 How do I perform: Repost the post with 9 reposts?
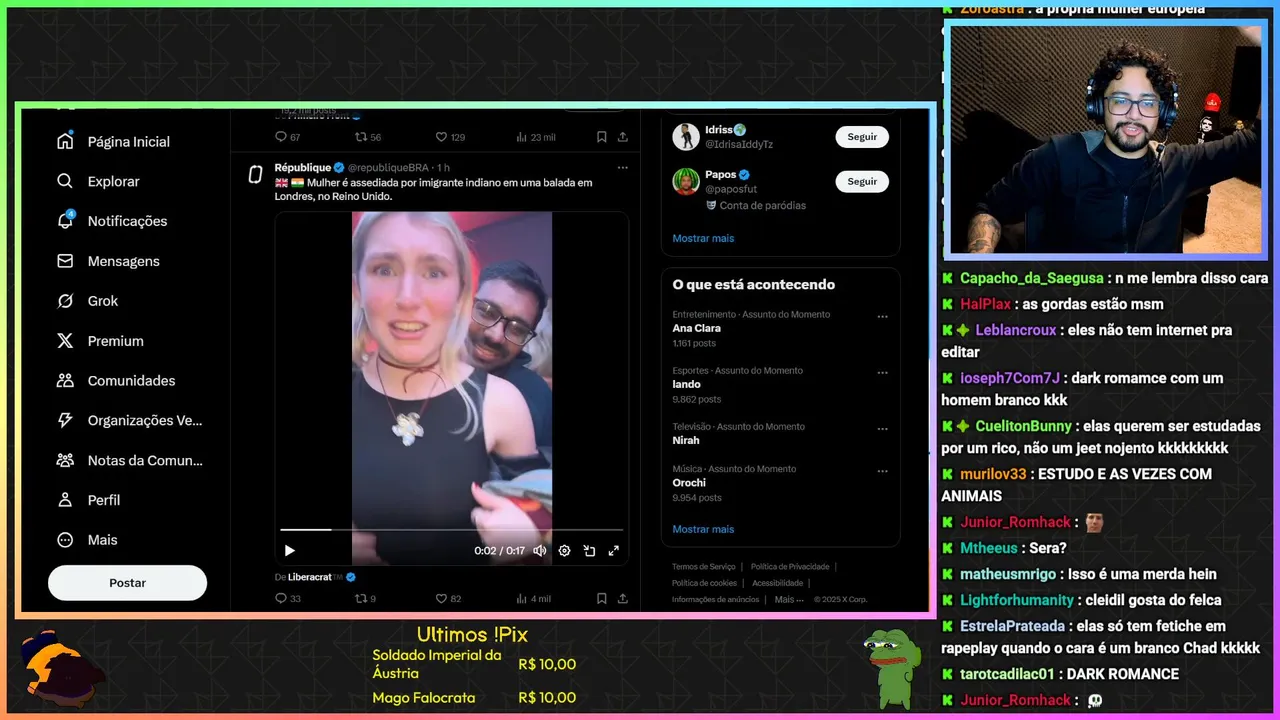(x=361, y=599)
